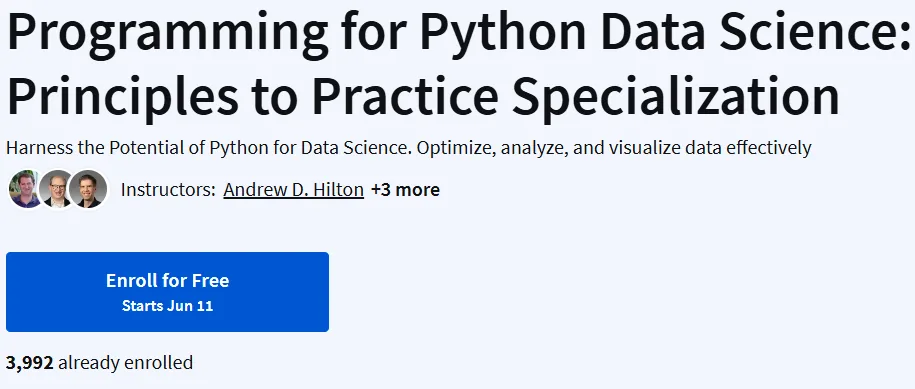Click the Starts Jun 11 date text
This screenshot has width=915, height=389.
pos(167,306)
